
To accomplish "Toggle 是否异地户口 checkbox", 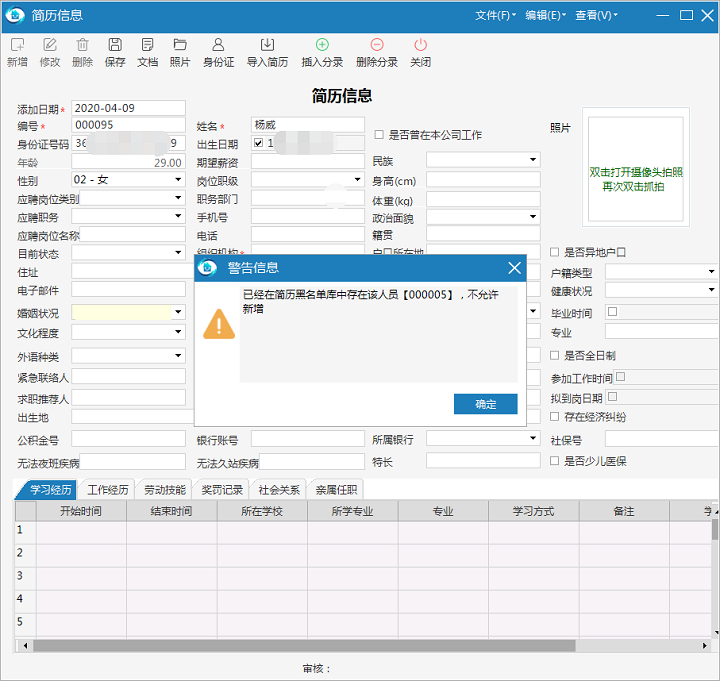I will pos(554,252).
